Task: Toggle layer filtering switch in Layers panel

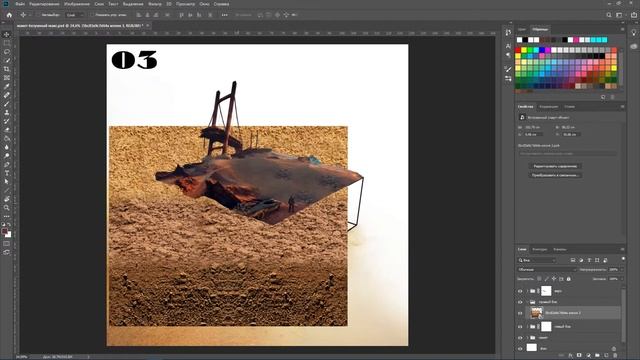Action: [623, 259]
